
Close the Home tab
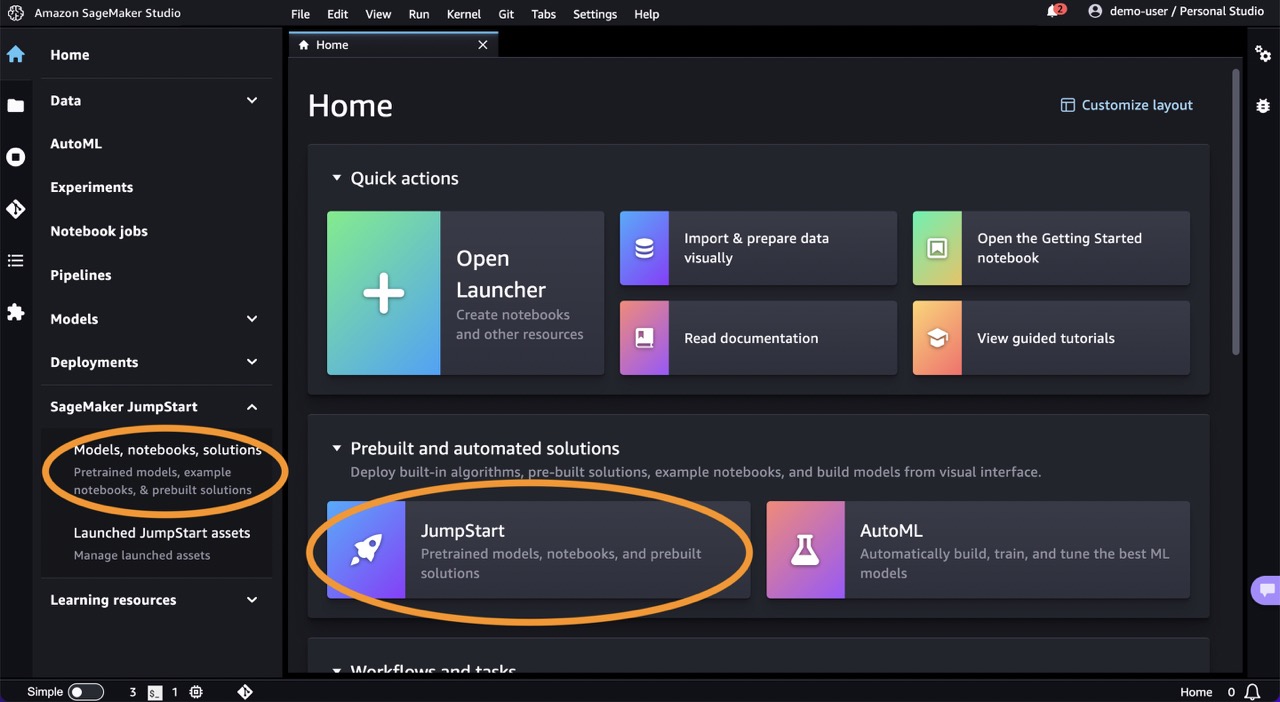pyautogui.click(x=483, y=45)
